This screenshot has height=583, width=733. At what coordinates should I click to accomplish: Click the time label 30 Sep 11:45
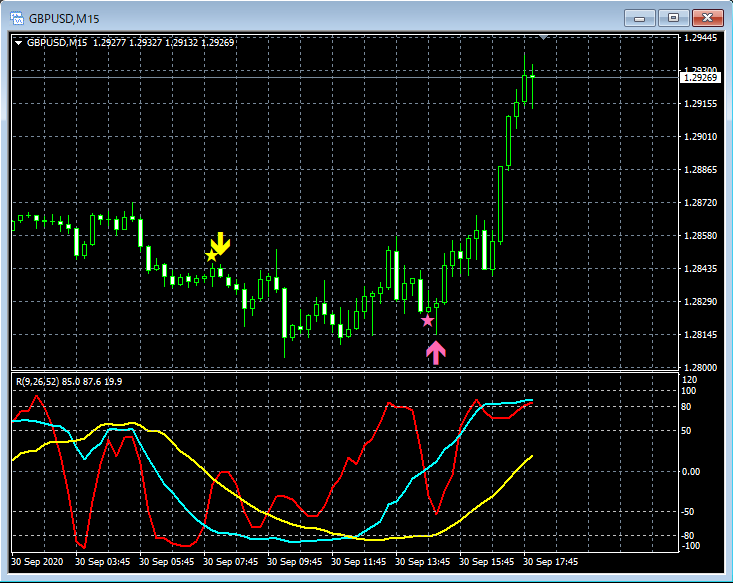pyautogui.click(x=359, y=561)
